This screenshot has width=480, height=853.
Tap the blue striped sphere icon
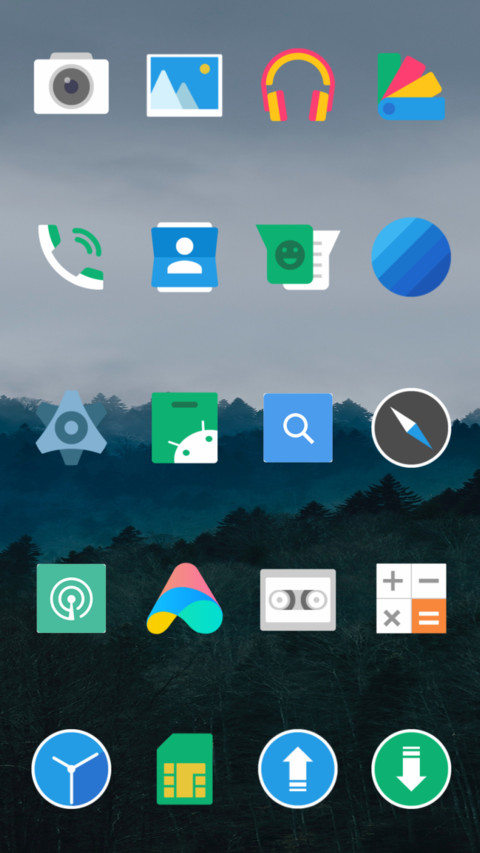411,257
